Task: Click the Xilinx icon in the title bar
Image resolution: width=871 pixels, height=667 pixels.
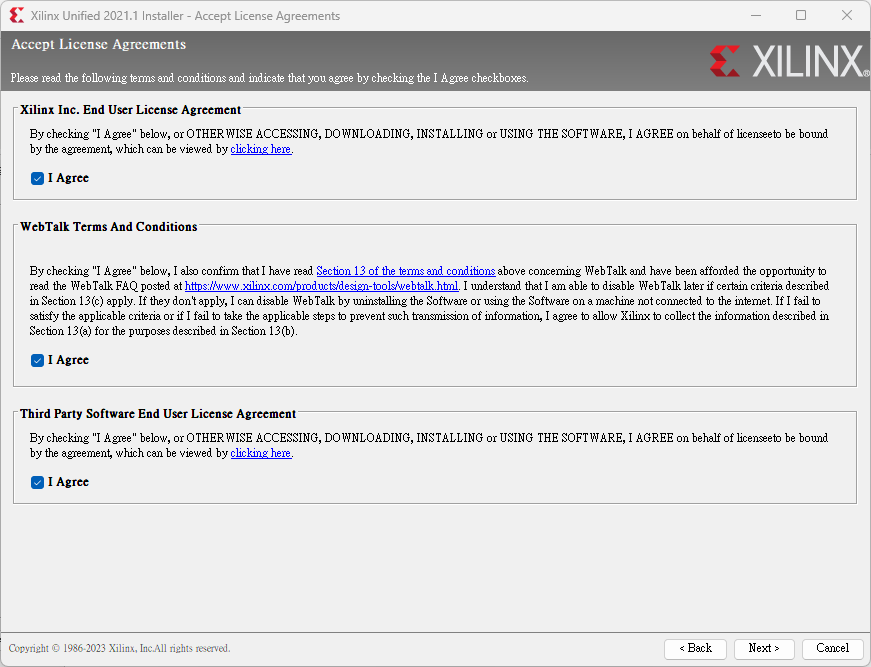Action: (17, 16)
